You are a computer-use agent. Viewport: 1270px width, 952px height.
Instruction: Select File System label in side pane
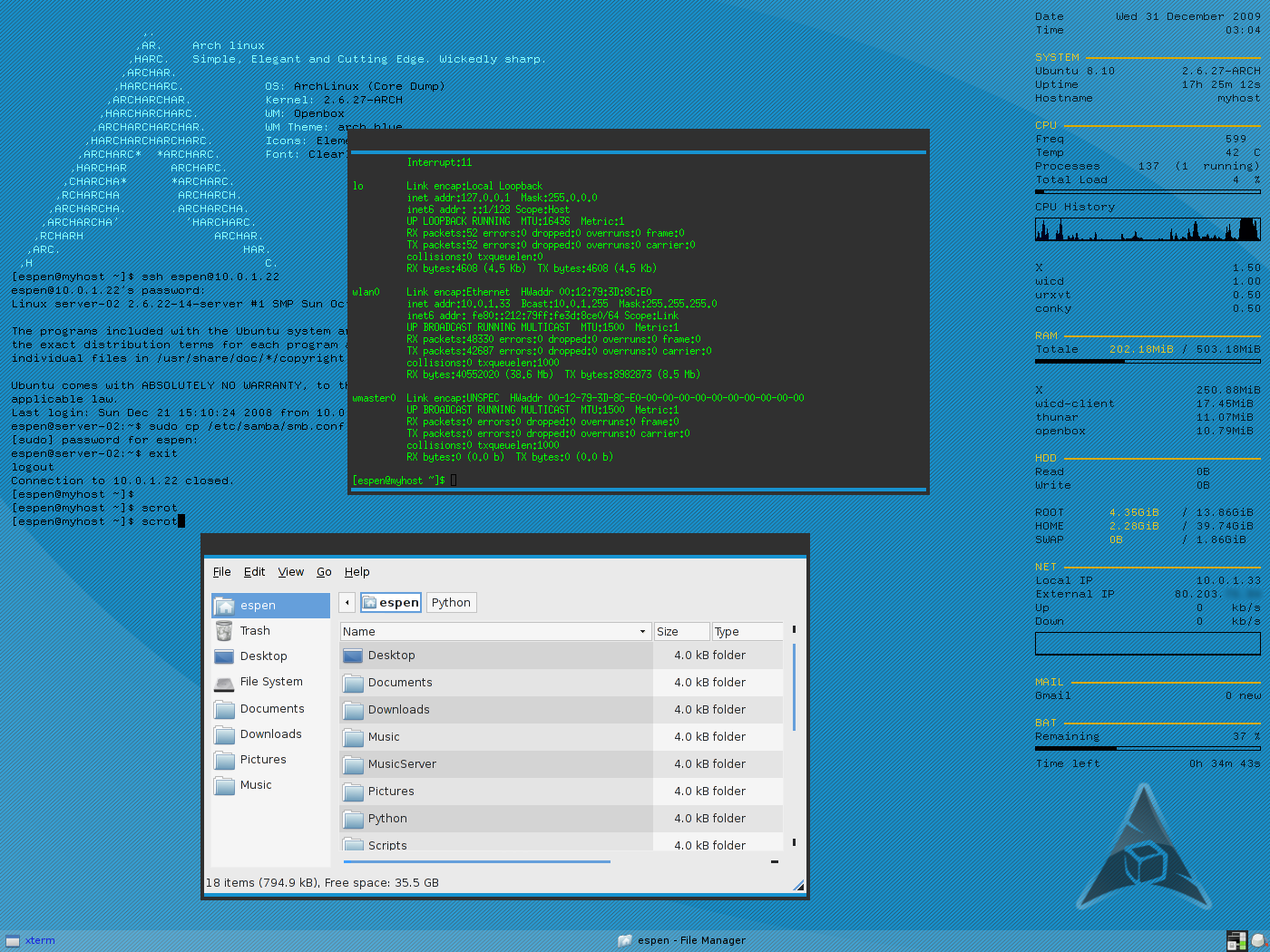pyautogui.click(x=271, y=682)
